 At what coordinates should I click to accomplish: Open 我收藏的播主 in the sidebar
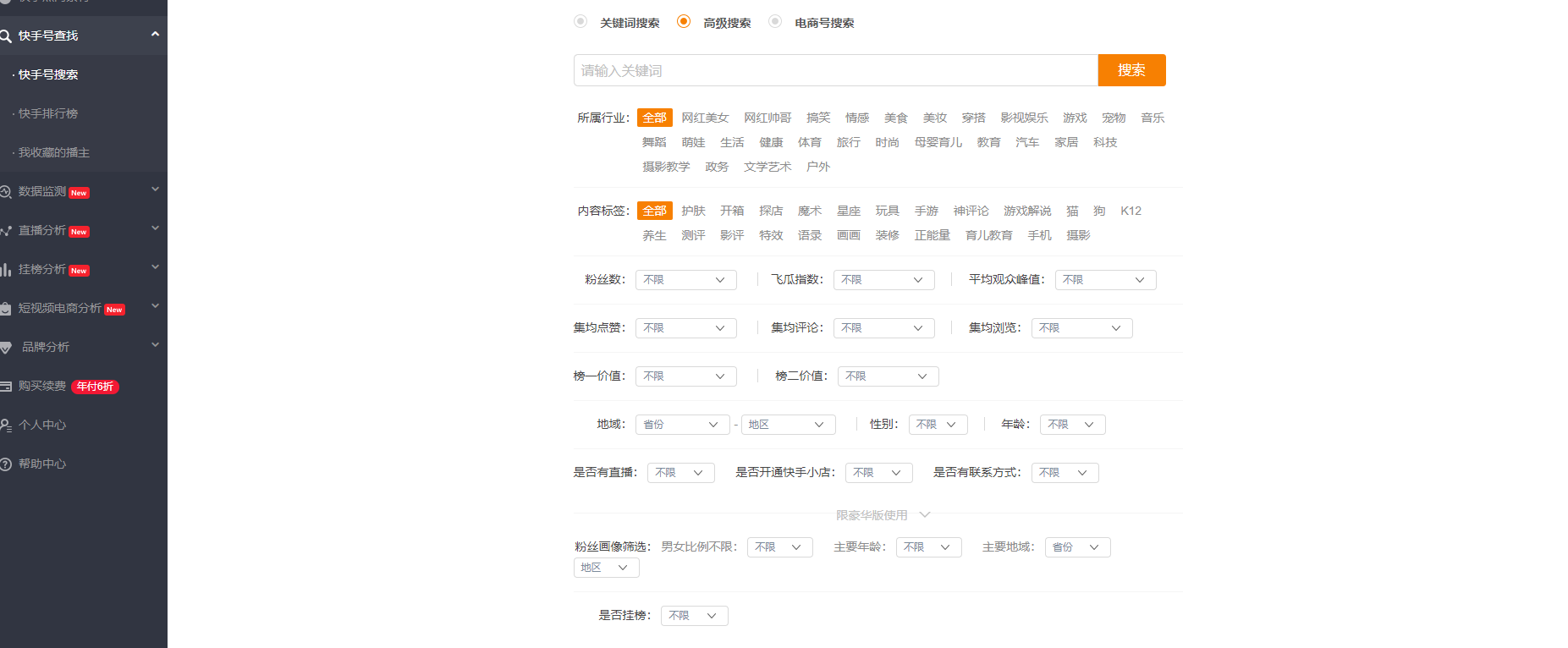coord(54,152)
